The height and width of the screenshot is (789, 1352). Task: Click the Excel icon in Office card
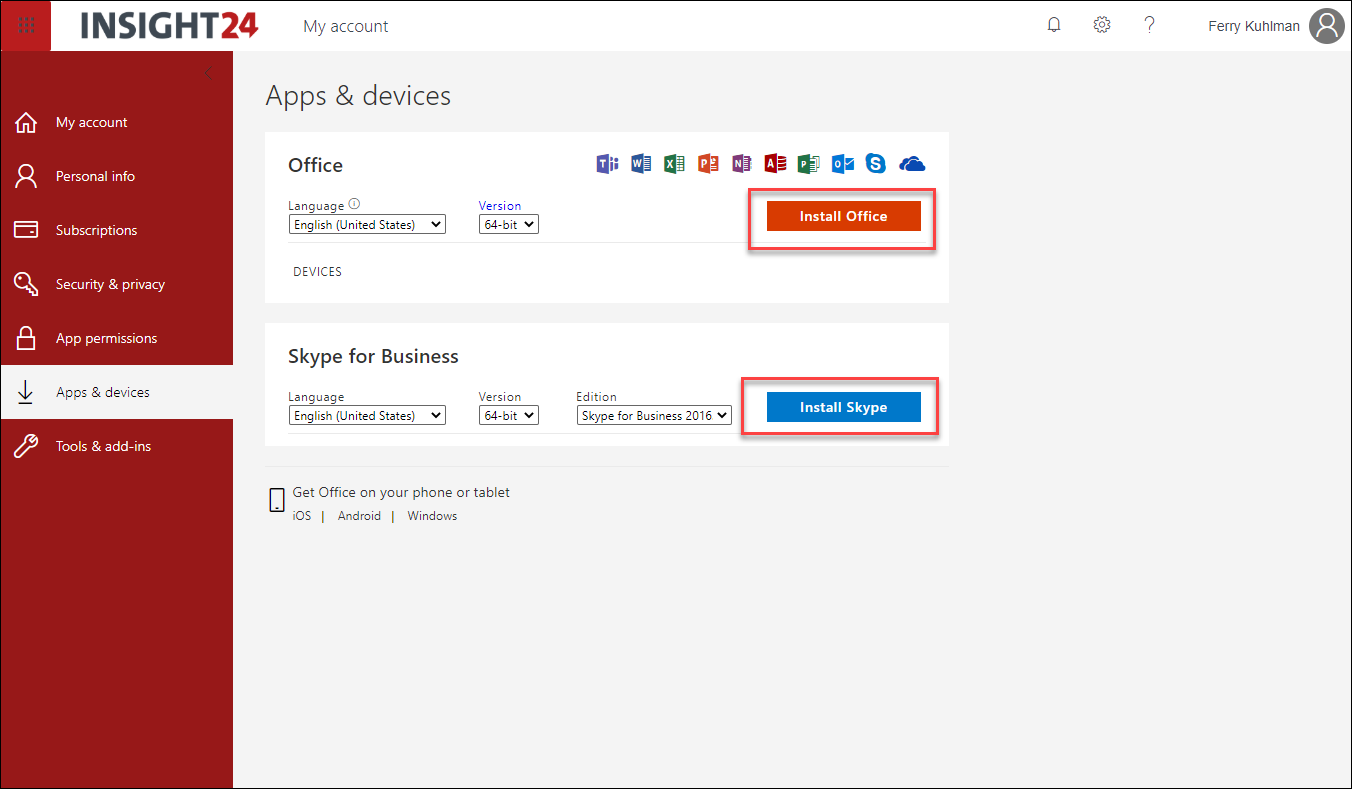click(675, 164)
